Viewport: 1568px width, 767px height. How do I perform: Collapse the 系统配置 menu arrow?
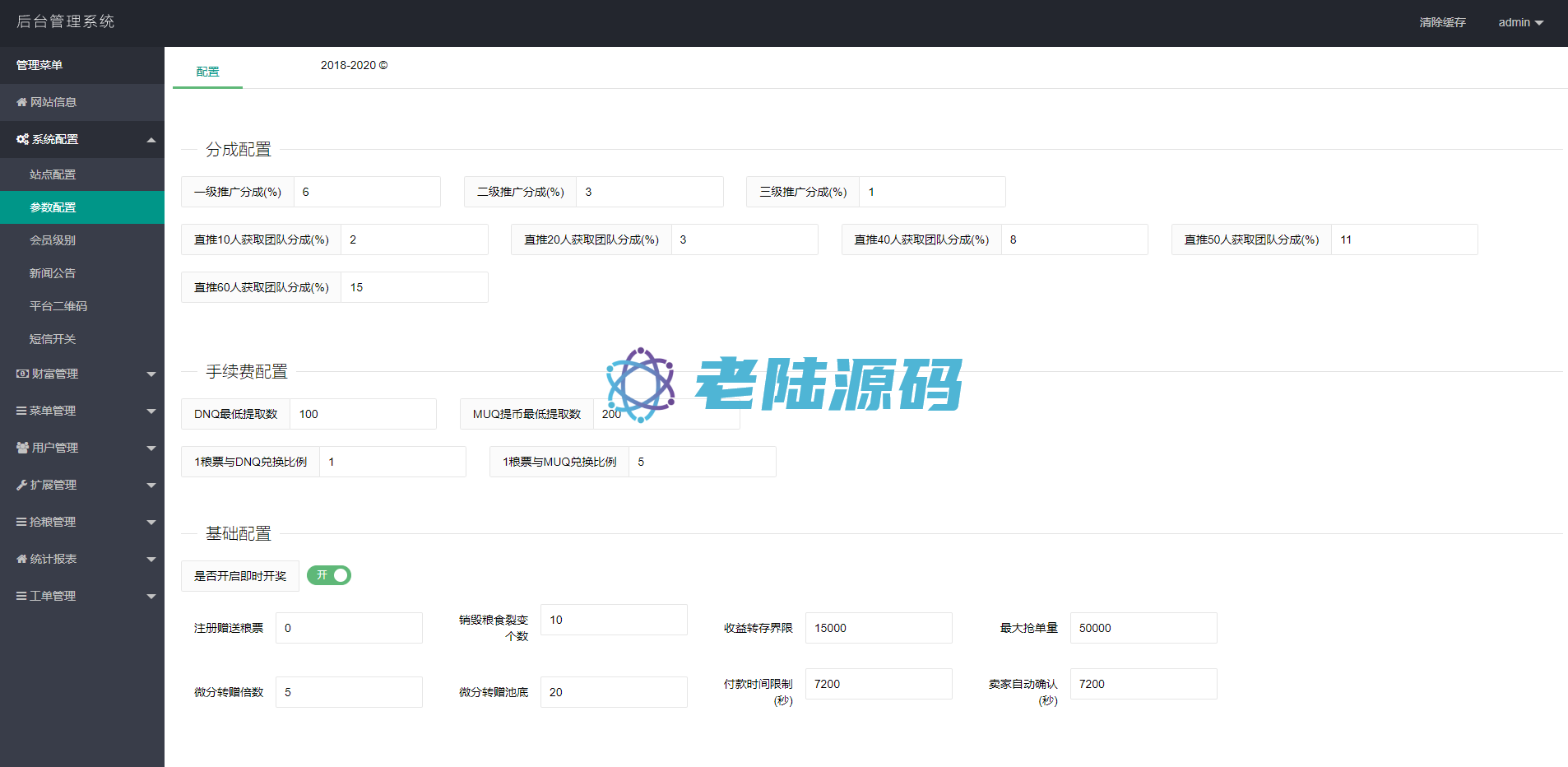[151, 140]
